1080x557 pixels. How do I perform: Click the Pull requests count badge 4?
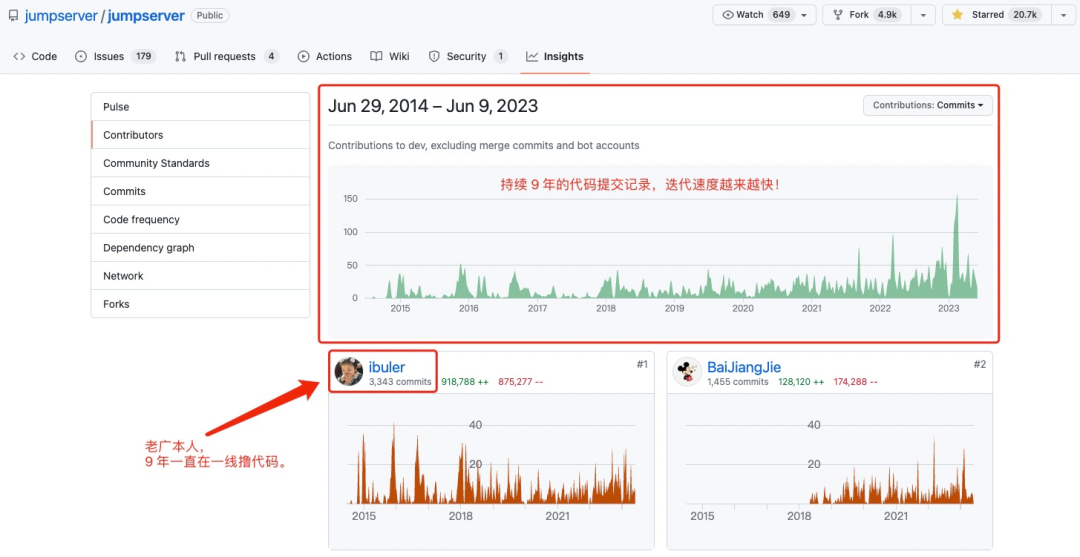pyautogui.click(x=271, y=56)
